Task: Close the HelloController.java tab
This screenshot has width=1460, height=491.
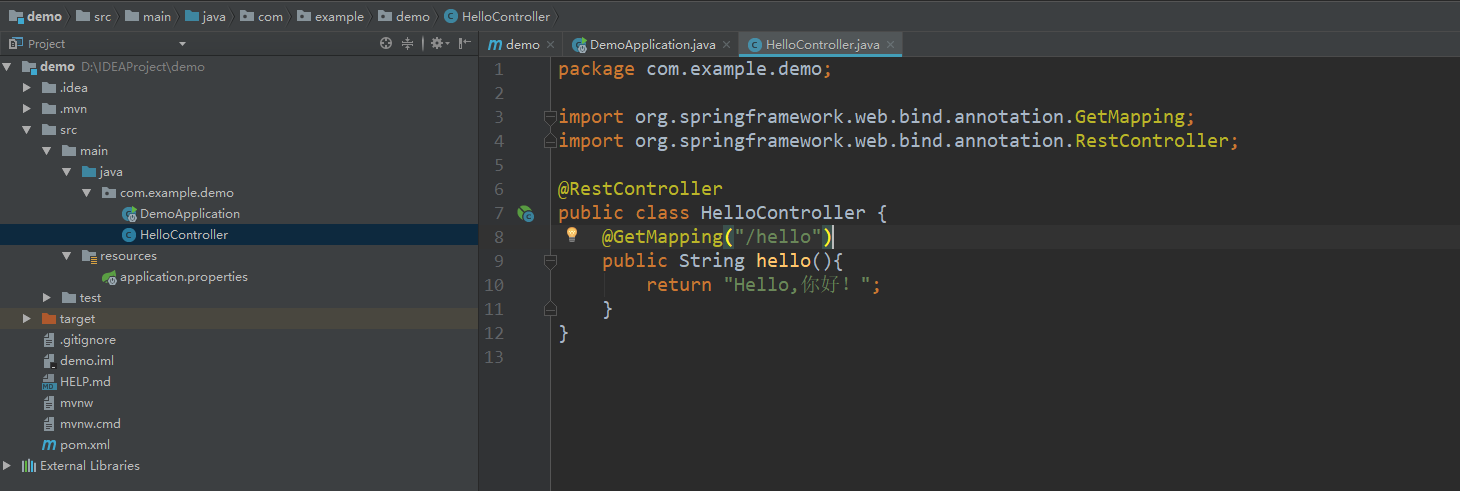Action: tap(890, 45)
